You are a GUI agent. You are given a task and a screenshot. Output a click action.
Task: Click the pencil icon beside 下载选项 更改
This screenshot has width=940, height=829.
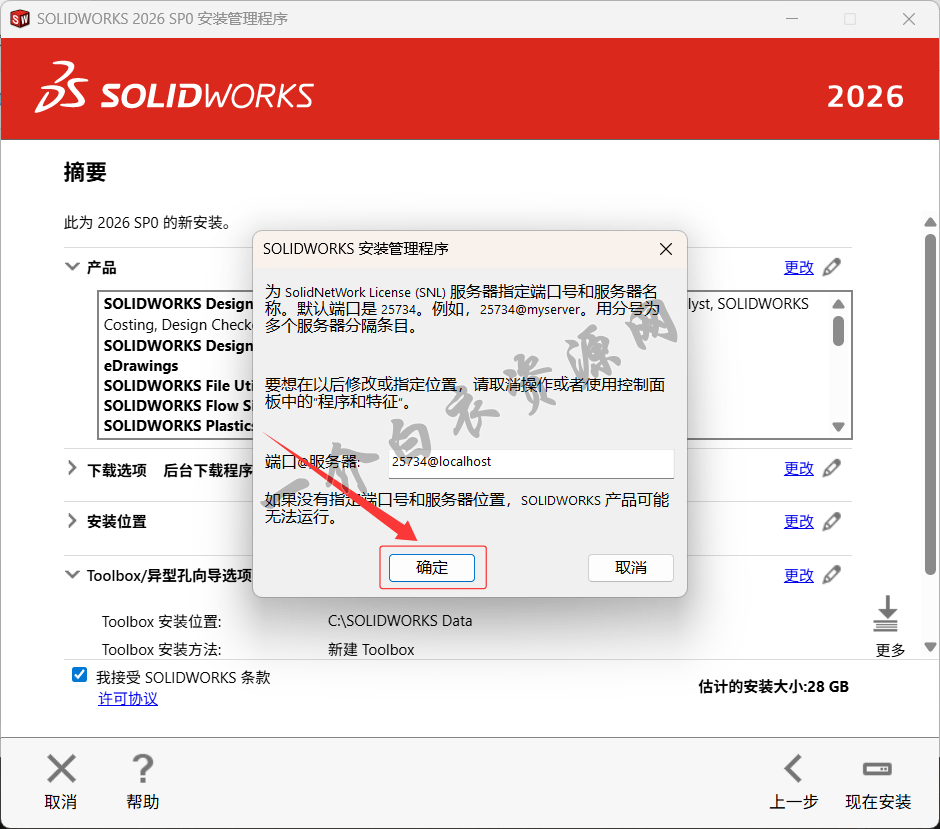point(831,468)
